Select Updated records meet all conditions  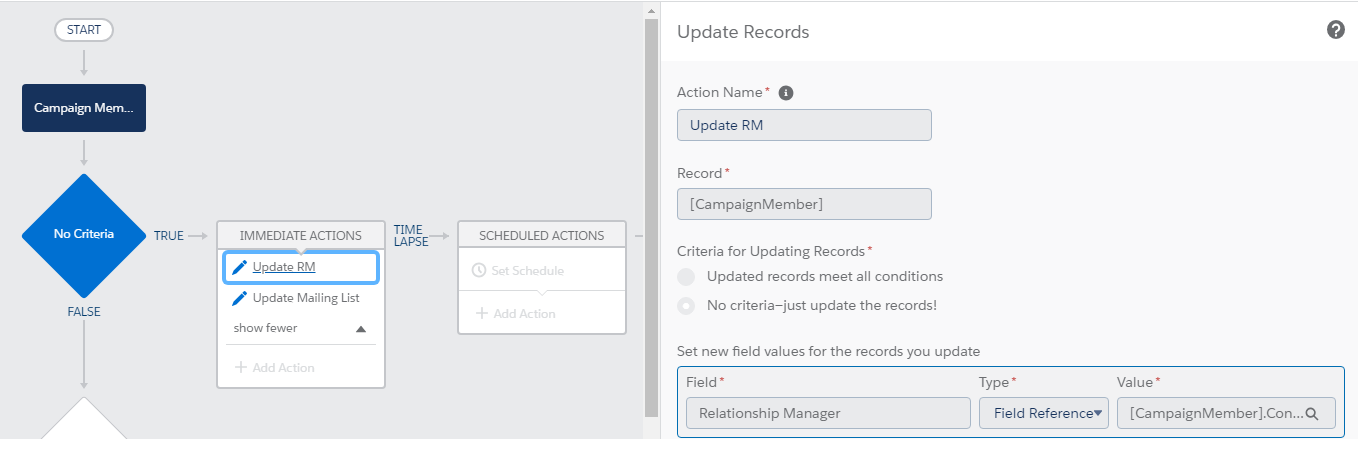click(686, 277)
